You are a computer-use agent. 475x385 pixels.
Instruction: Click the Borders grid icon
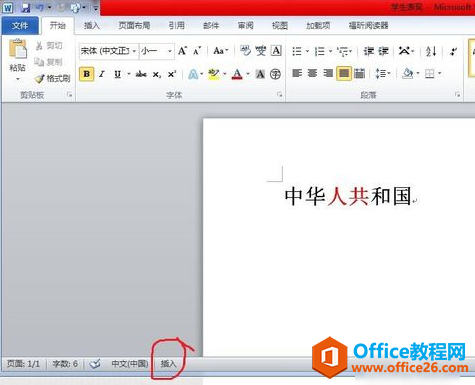(430, 73)
